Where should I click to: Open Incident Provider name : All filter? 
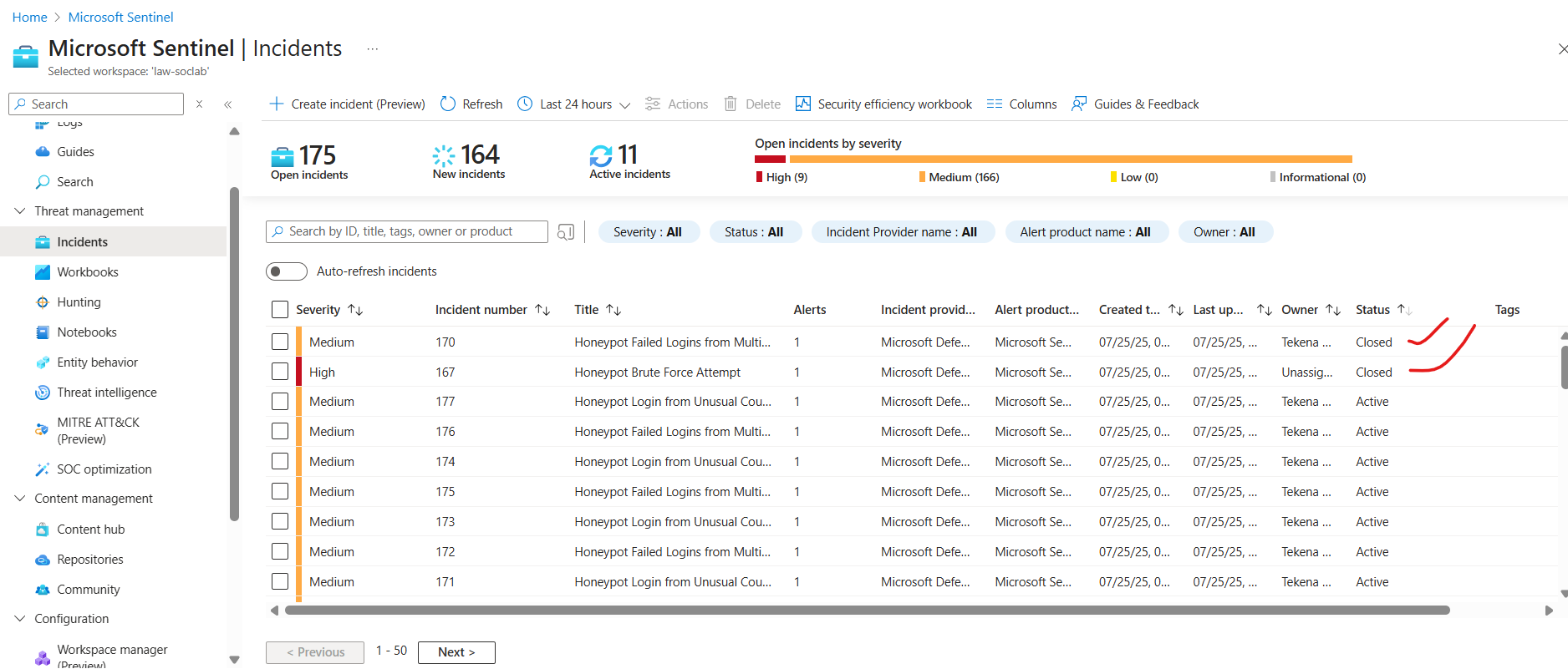pyautogui.click(x=902, y=232)
